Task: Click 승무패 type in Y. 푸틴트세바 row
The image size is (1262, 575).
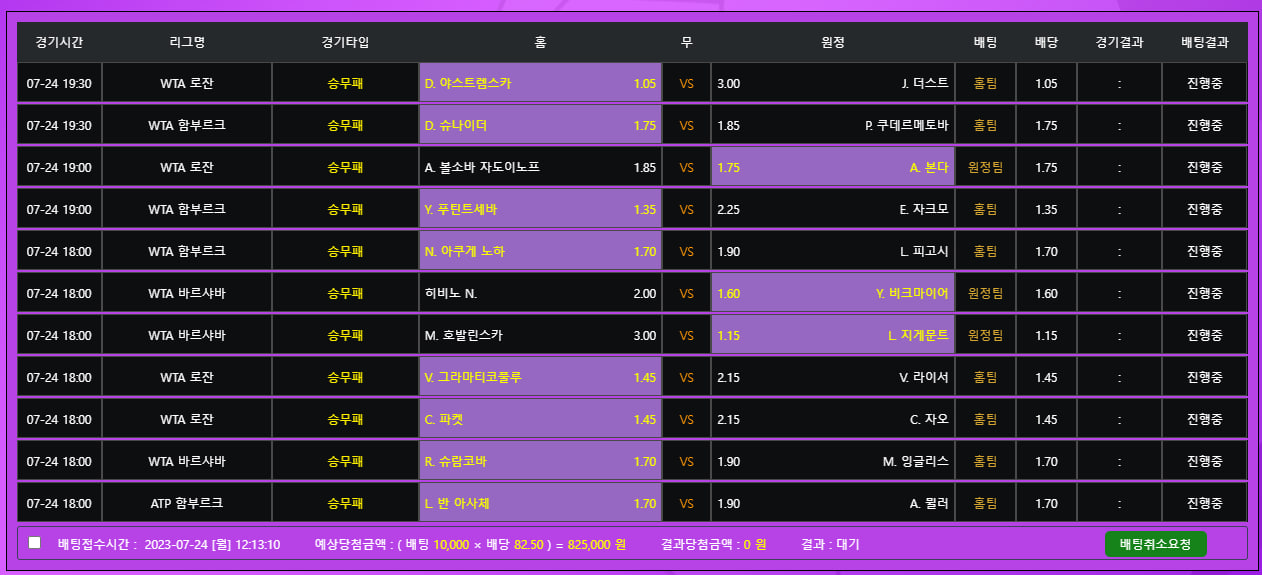Action: 345,210
